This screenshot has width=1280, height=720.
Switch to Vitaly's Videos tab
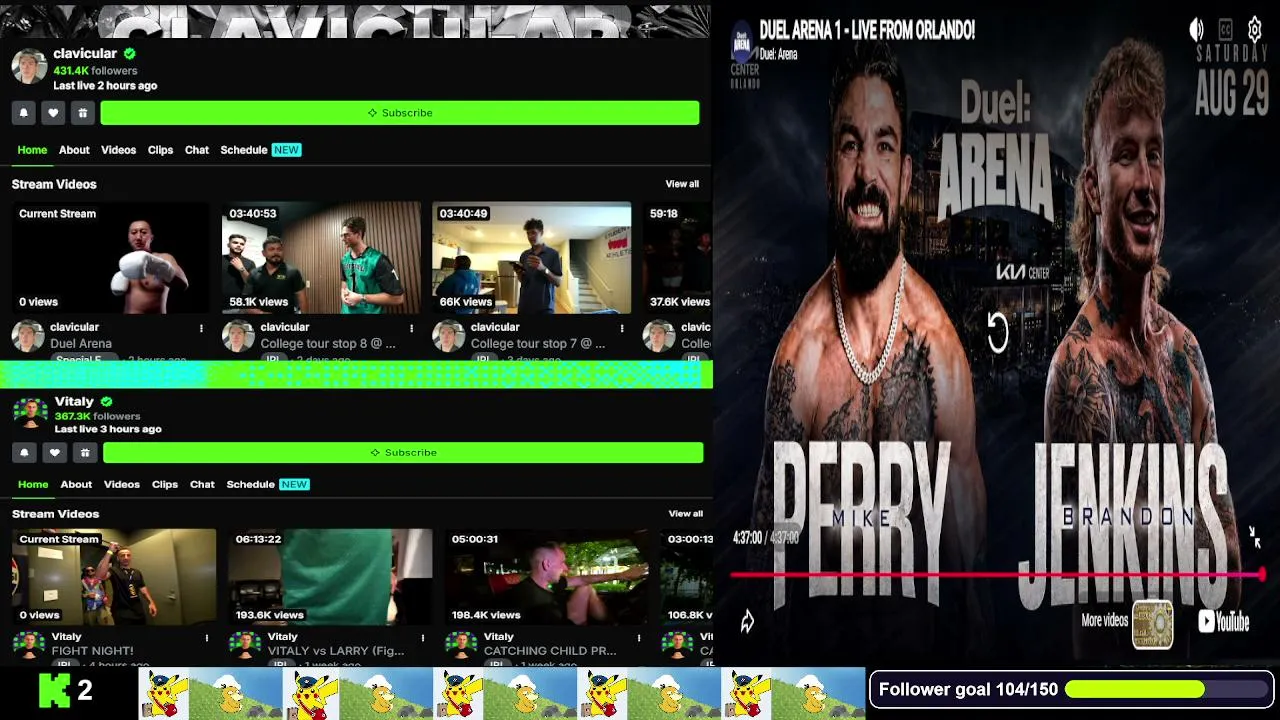coord(122,484)
